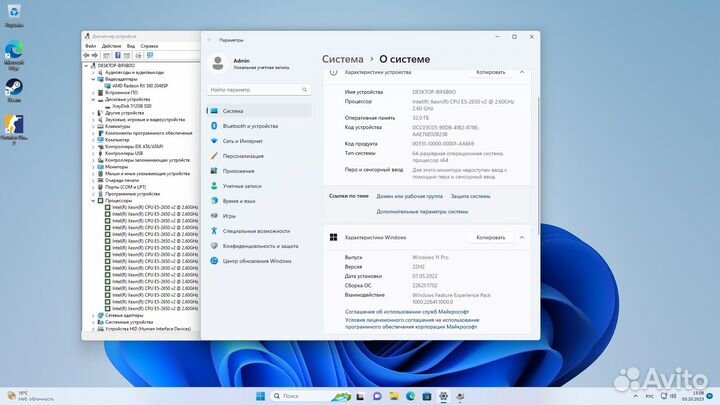Click the Admin account profile in Settings
Image resolution: width=720 pixels, height=405 pixels.
click(250, 63)
